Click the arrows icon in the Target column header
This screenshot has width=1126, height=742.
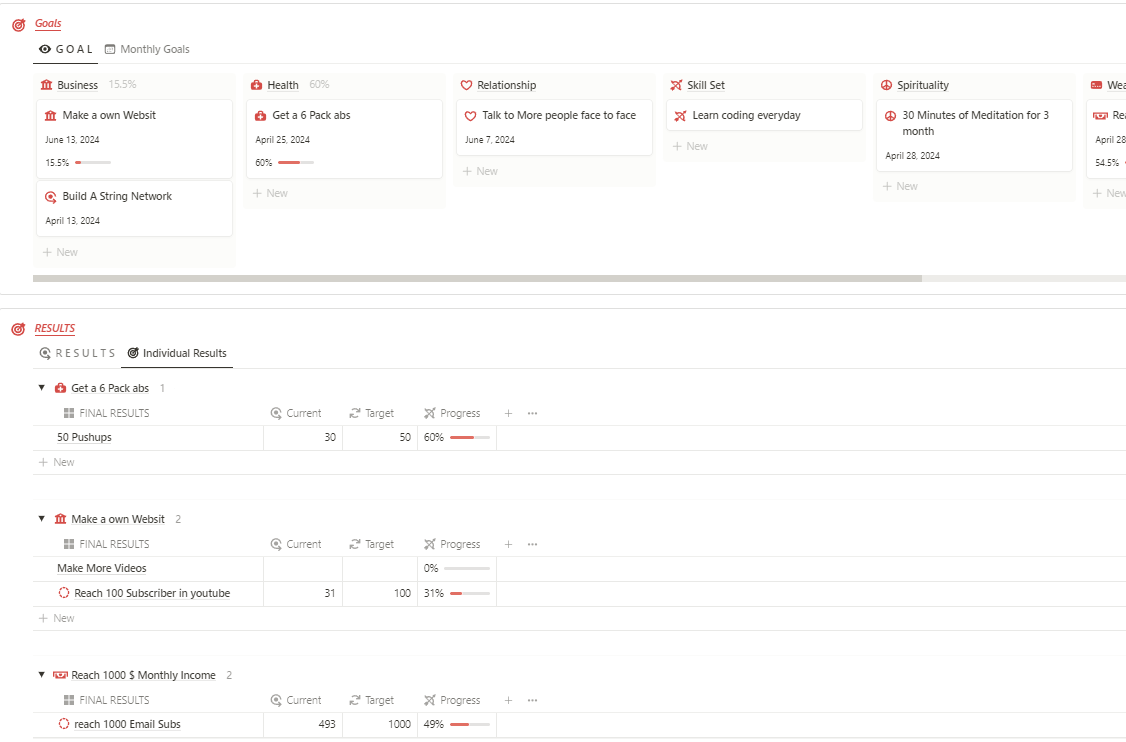click(x=355, y=412)
